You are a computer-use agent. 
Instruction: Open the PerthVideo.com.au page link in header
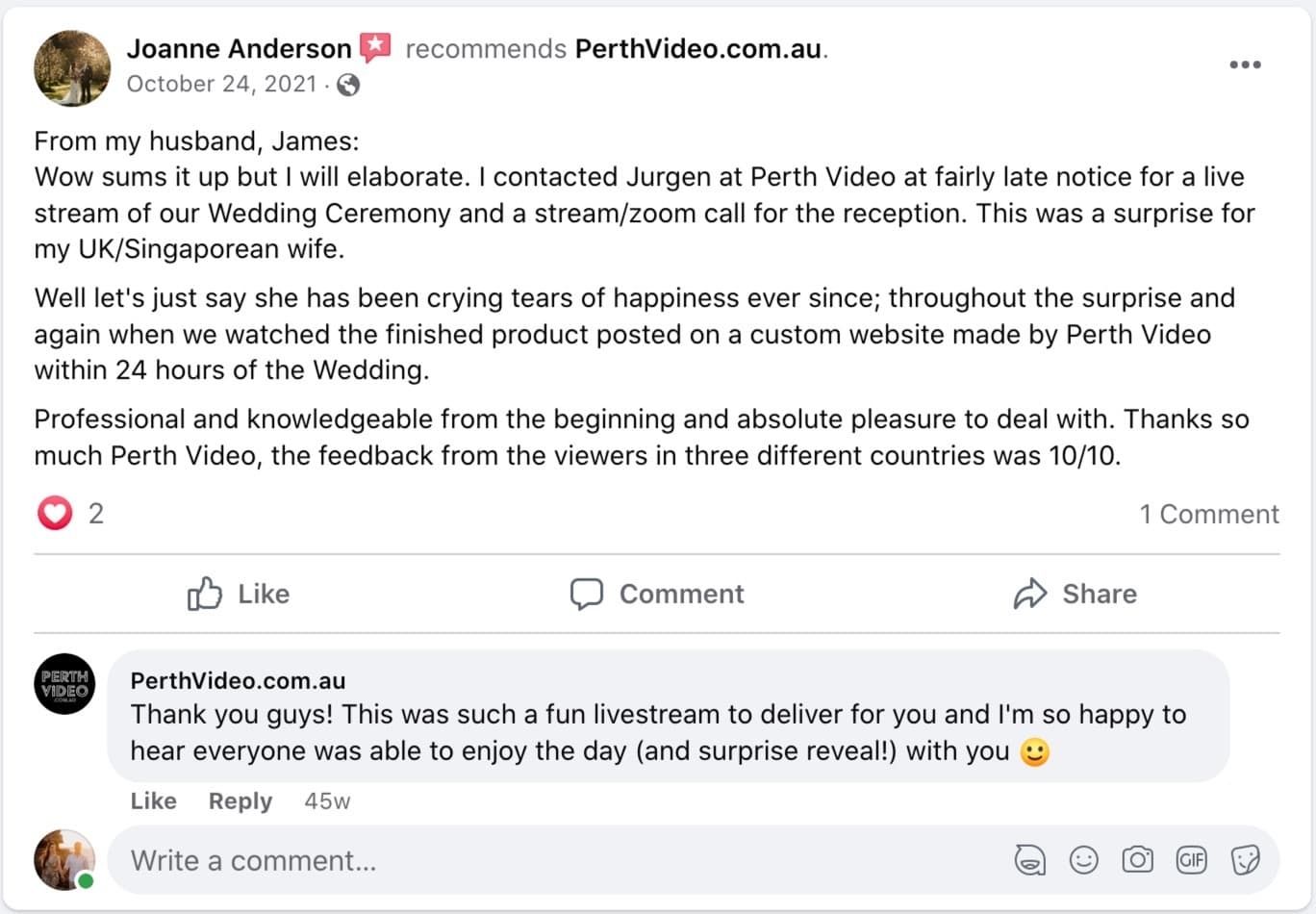point(698,48)
